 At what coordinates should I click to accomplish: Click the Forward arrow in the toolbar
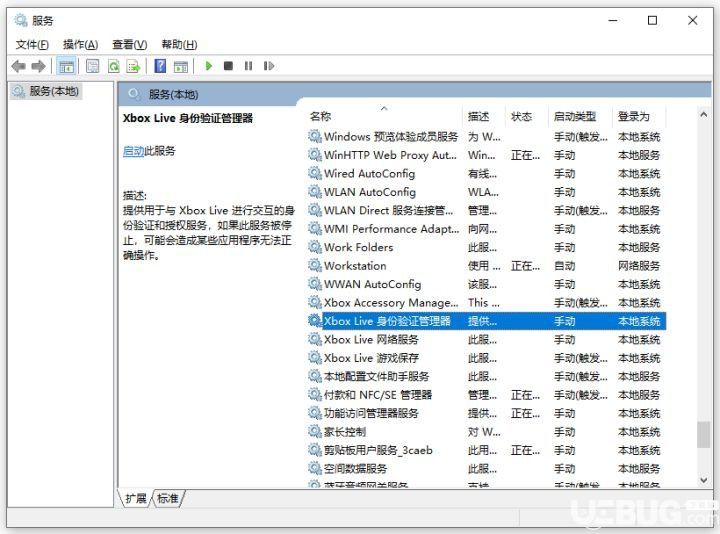pyautogui.click(x=39, y=66)
